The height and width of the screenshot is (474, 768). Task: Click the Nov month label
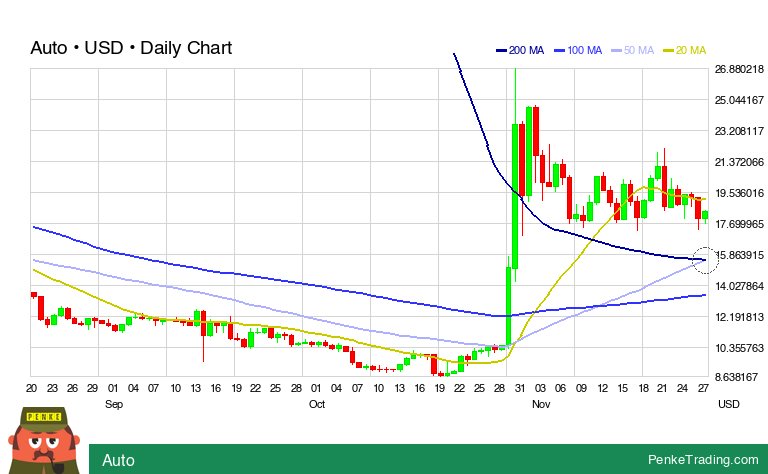(541, 404)
